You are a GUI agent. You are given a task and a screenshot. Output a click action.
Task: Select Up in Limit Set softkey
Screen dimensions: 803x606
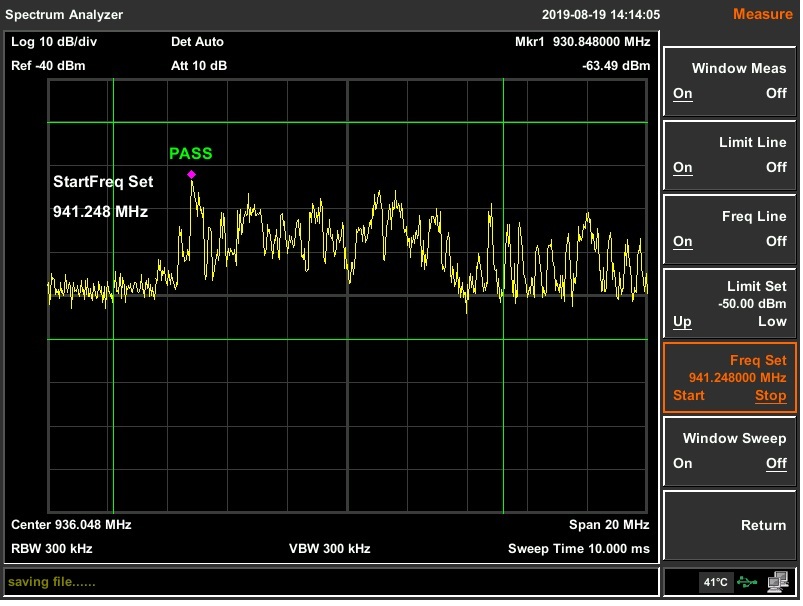[x=682, y=322]
